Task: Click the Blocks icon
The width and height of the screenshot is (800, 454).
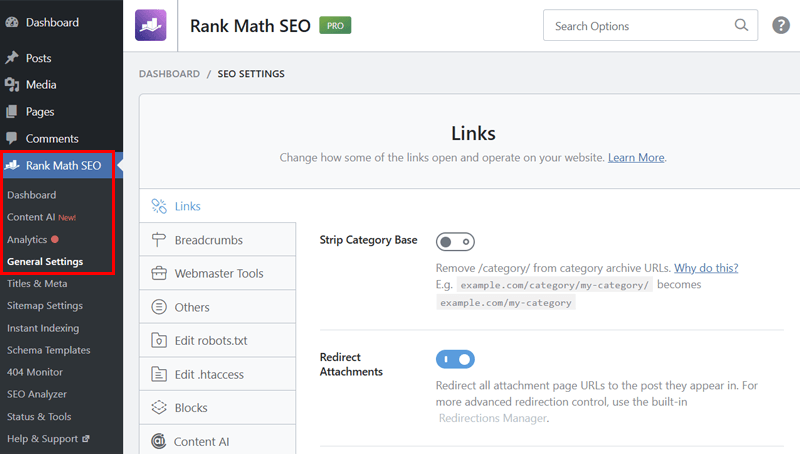Action: 159,408
